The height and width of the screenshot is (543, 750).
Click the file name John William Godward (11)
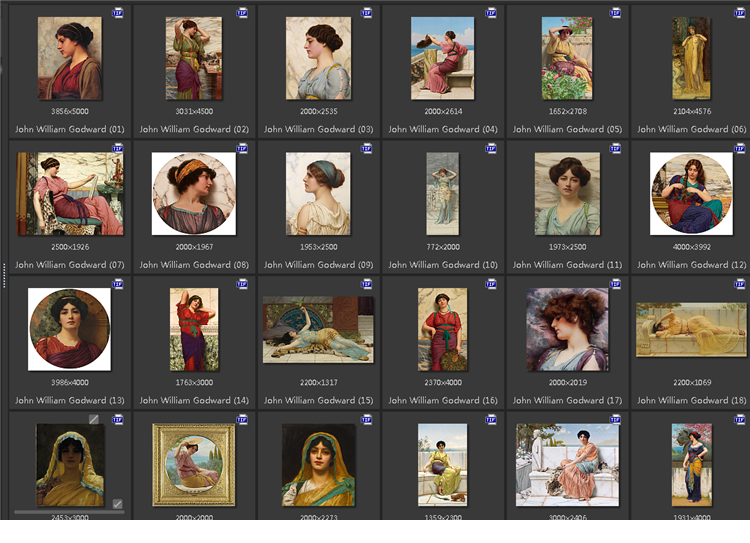coord(567,265)
